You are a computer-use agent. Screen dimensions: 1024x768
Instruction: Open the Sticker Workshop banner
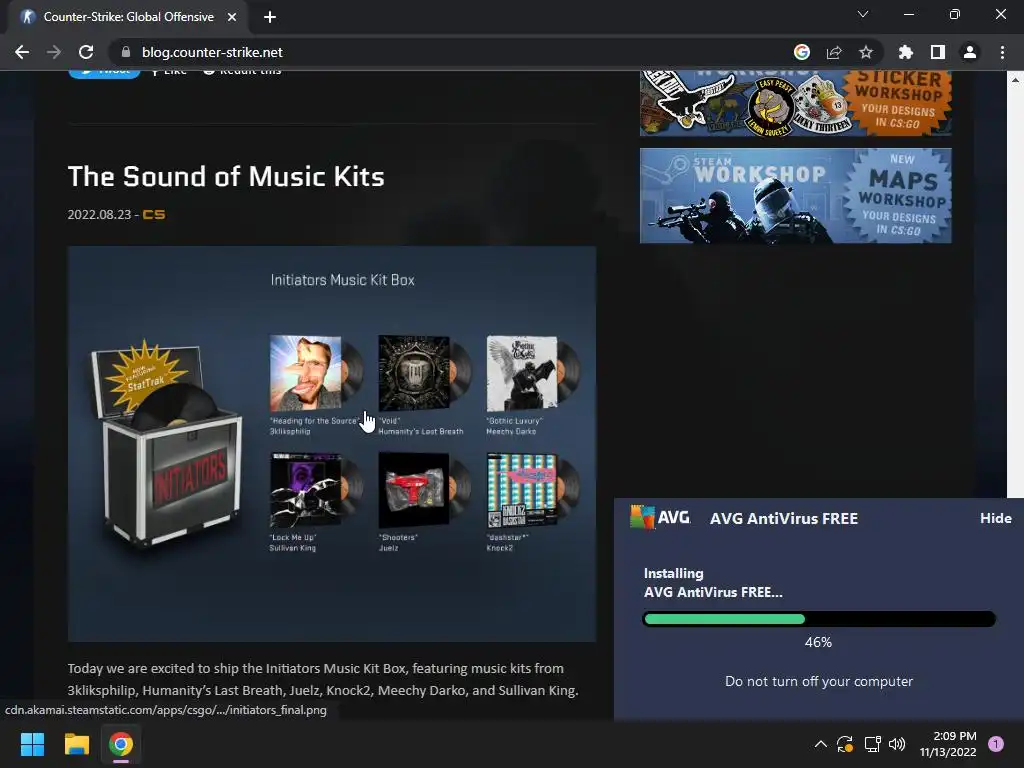coord(795,103)
